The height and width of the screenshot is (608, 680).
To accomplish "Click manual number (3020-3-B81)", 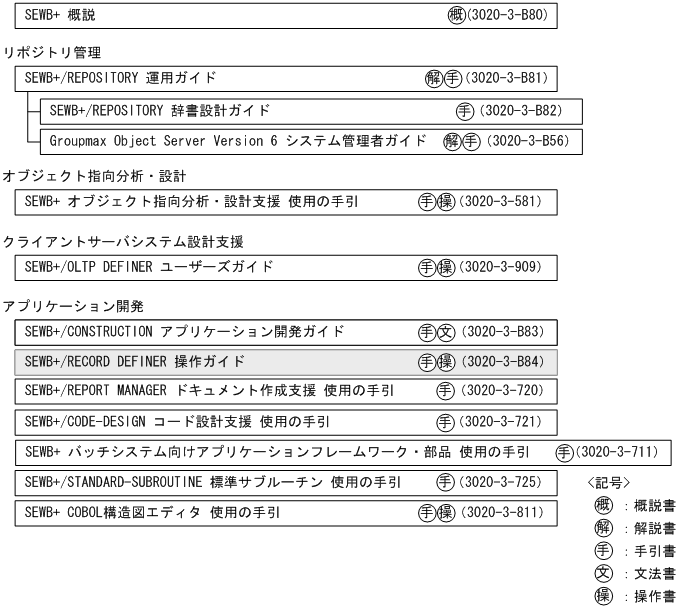I will (507, 78).
